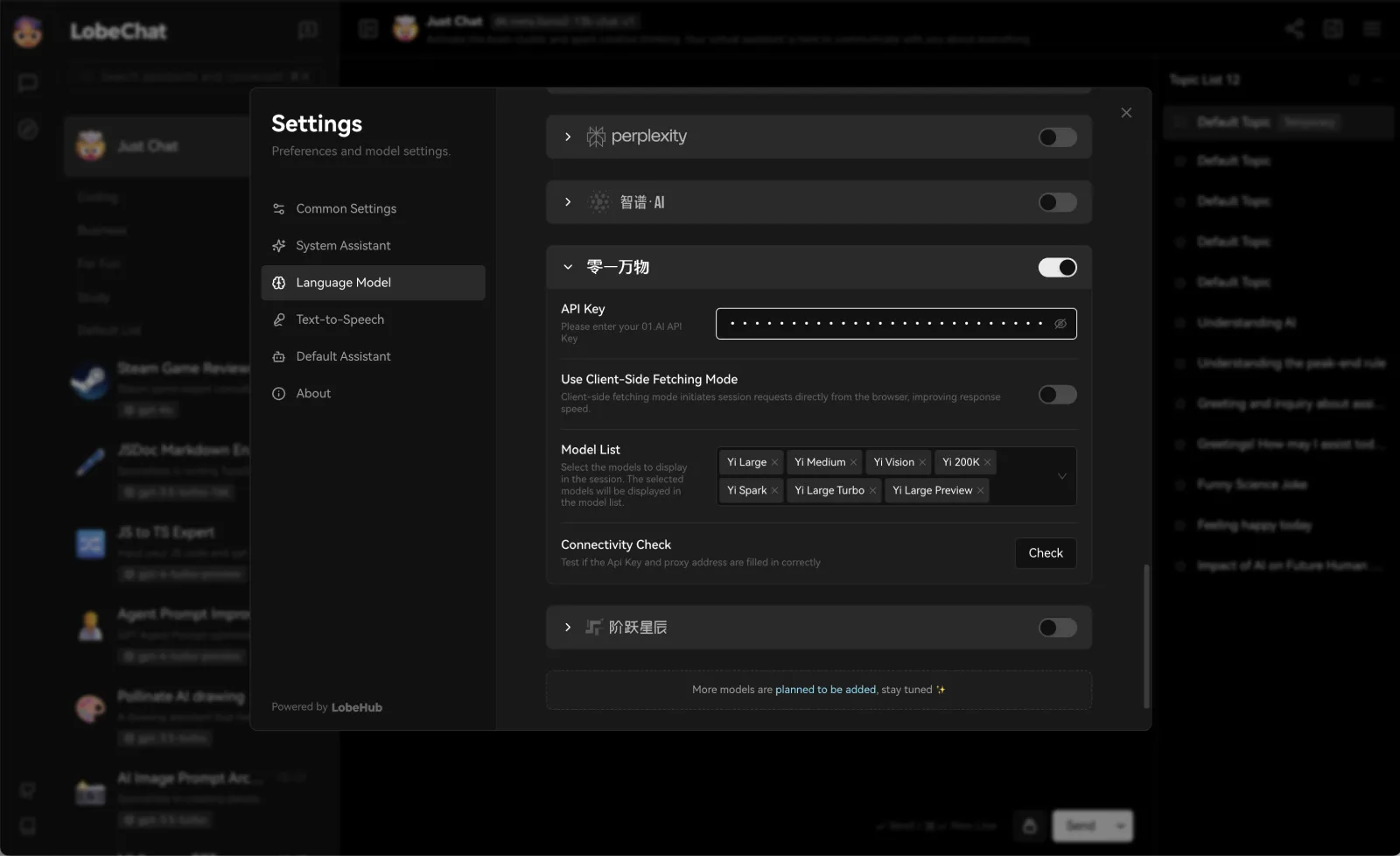Select the Discover compass icon in sidebar

pyautogui.click(x=27, y=129)
